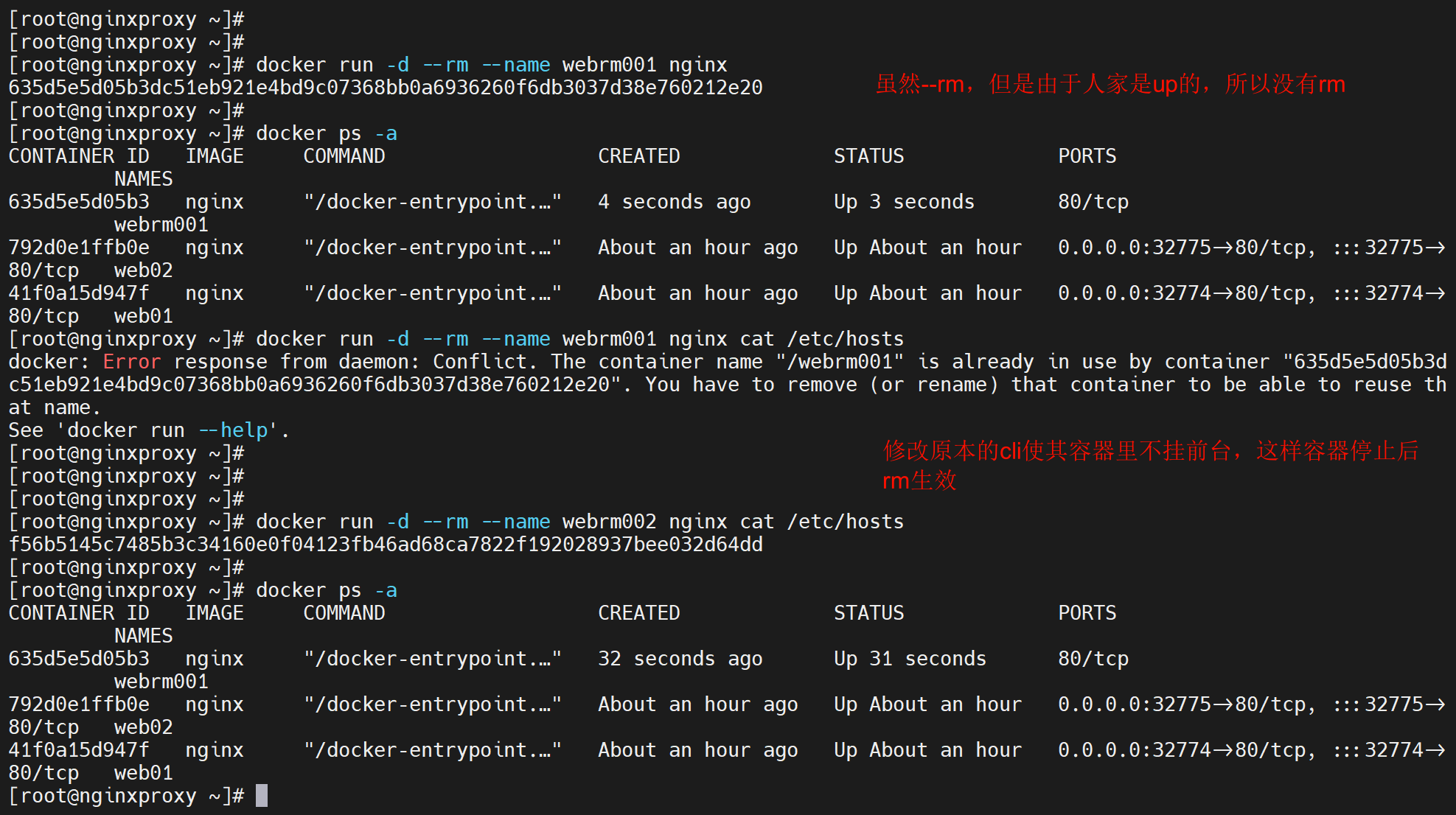This screenshot has width=1456, height=815.
Task: Click 'Up 3 seconds' status text
Action: 904,202
